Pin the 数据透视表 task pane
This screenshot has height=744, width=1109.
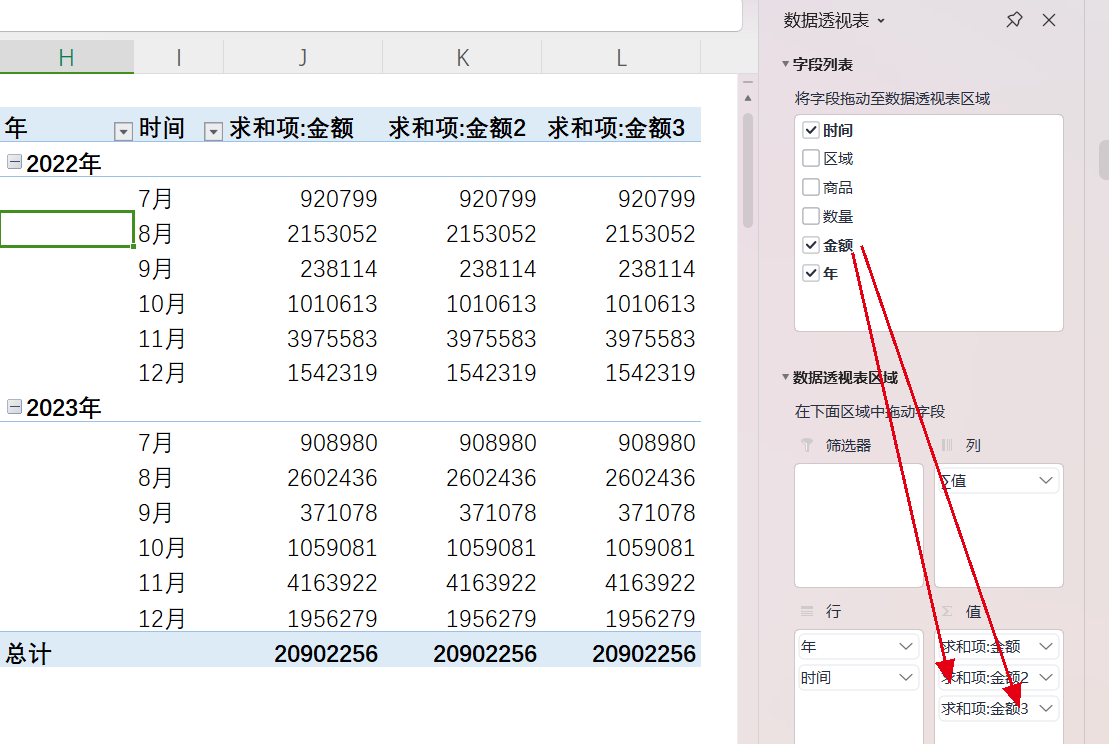click(x=1014, y=20)
